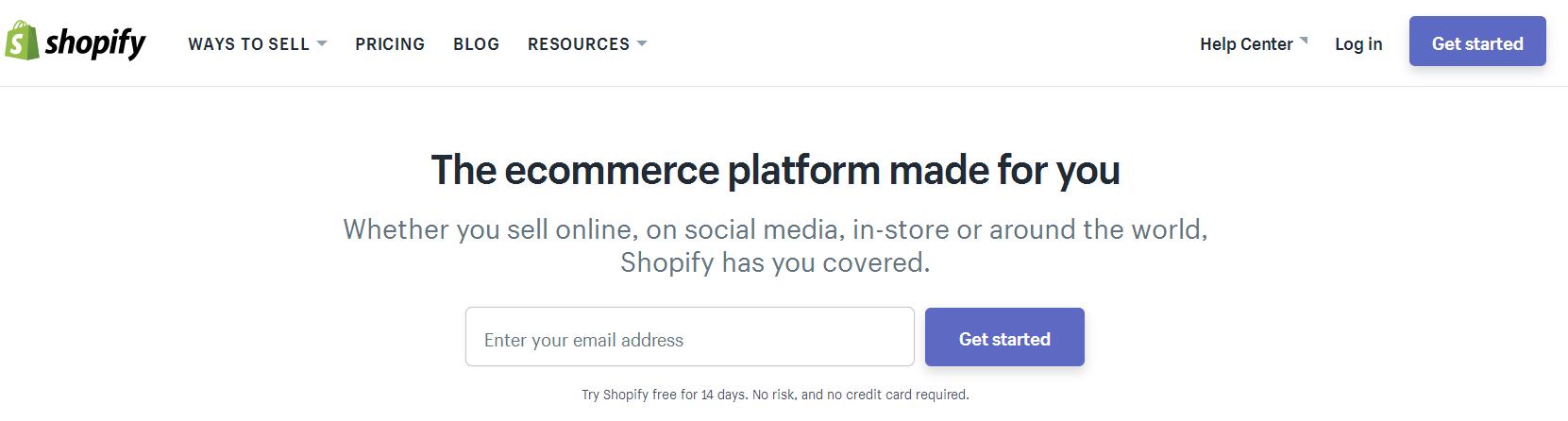Click the small arrow beside Help Center

[1304, 41]
